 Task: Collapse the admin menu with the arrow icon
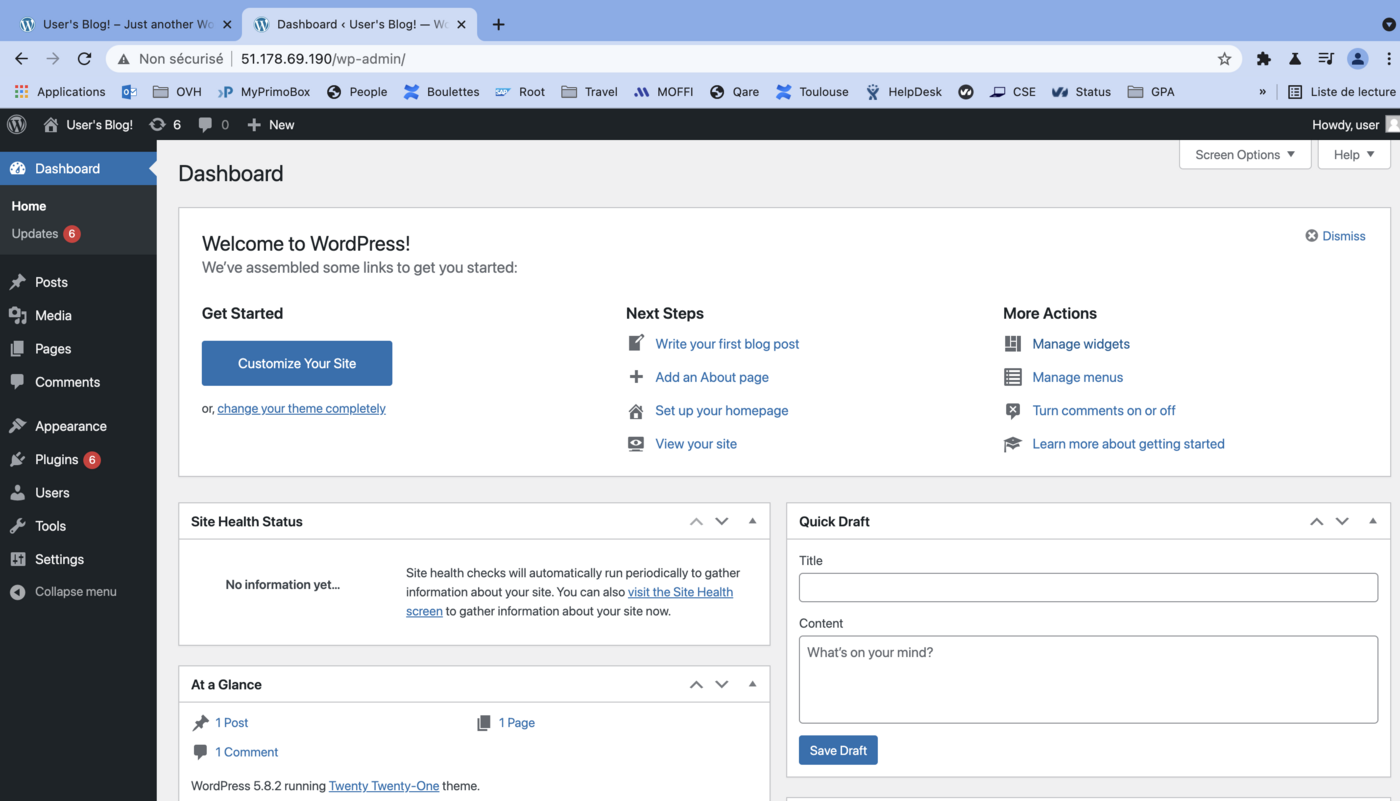point(18,591)
